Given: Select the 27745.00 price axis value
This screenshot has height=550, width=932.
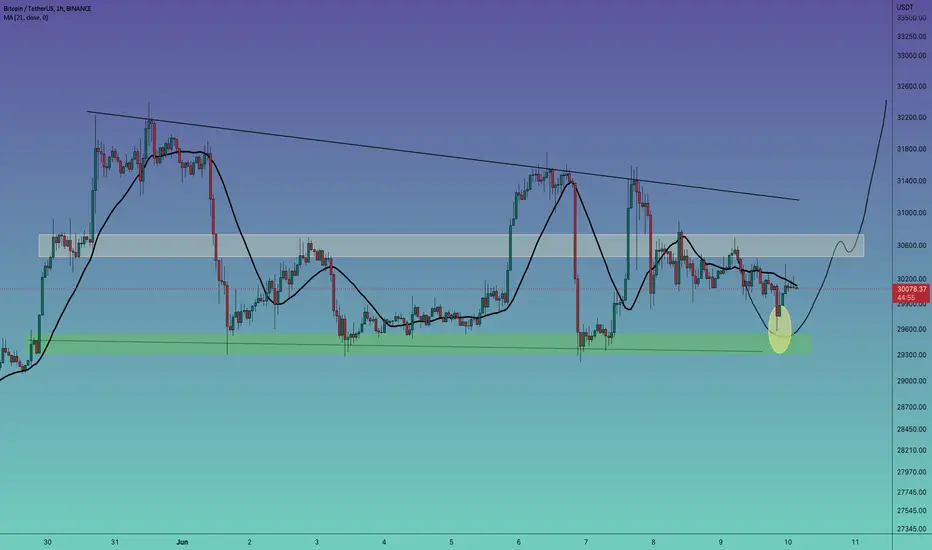Looking at the screenshot, I should click(911, 492).
